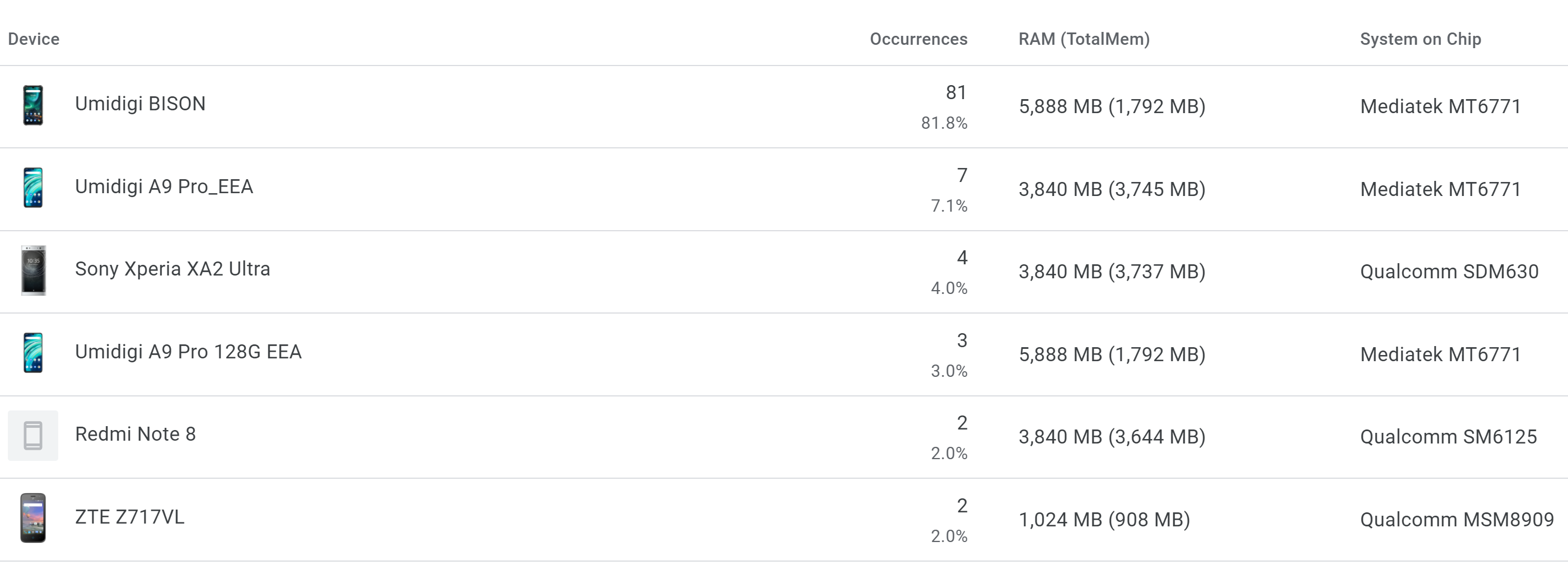Click the System on Chip column header

(1420, 39)
